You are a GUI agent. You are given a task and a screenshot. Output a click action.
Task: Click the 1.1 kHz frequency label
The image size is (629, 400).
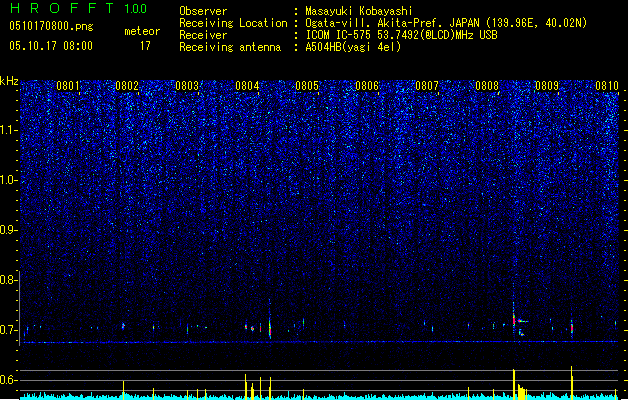point(9,130)
